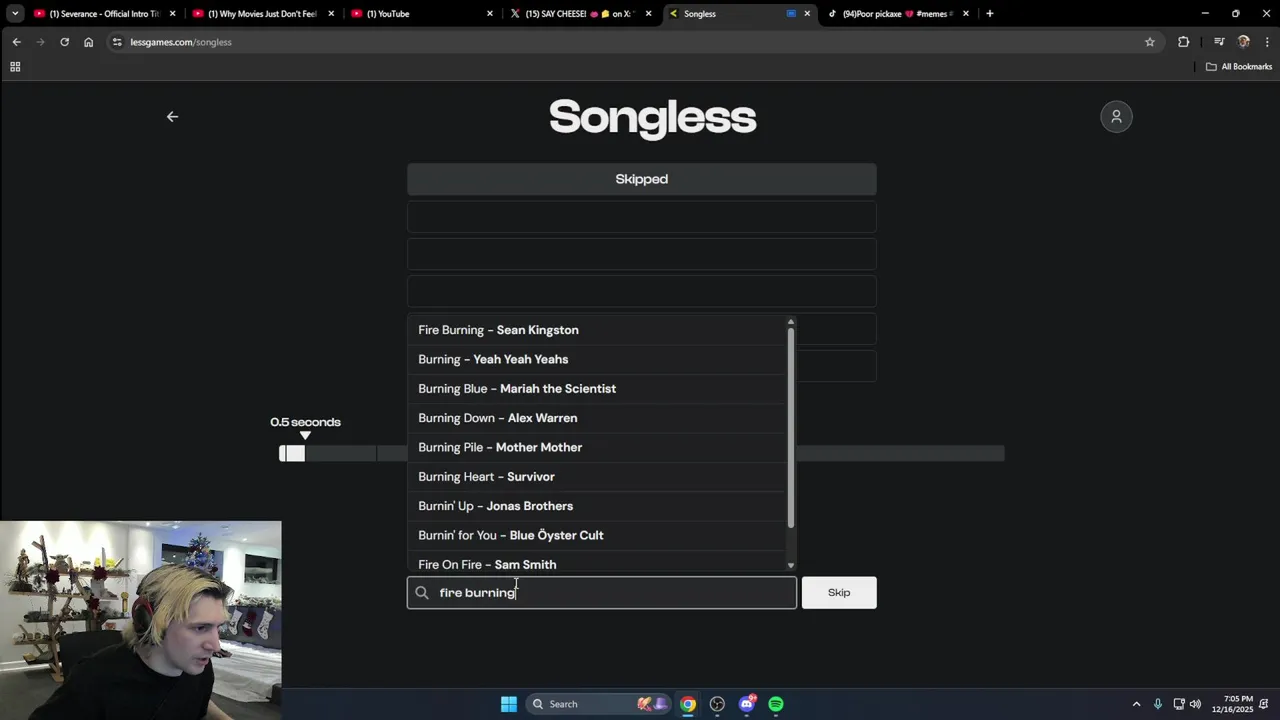Open the volume tray icon
This screenshot has height=720, width=1280.
point(1195,704)
